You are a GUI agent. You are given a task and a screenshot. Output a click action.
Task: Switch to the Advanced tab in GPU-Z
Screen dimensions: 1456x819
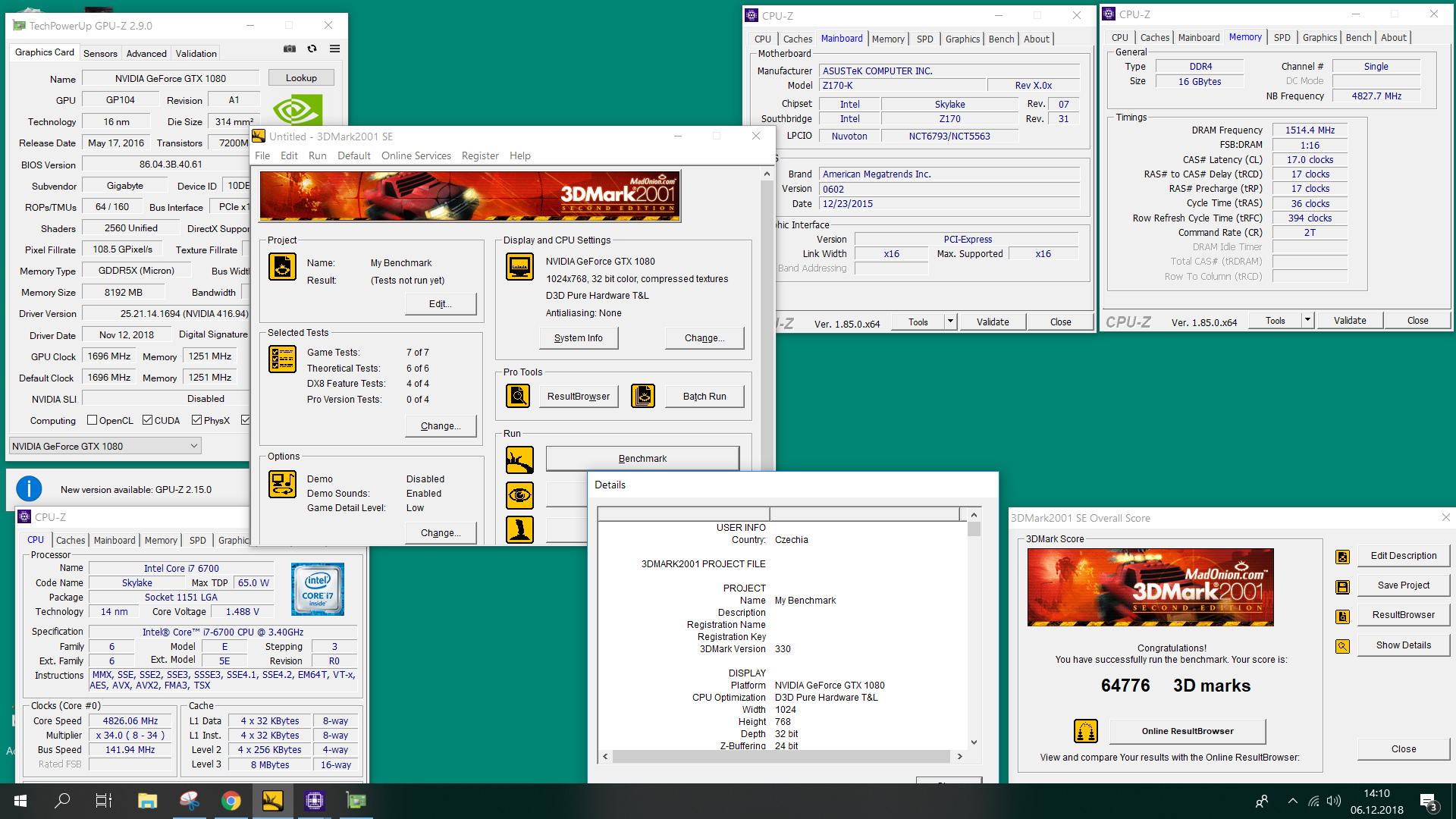pyautogui.click(x=146, y=53)
